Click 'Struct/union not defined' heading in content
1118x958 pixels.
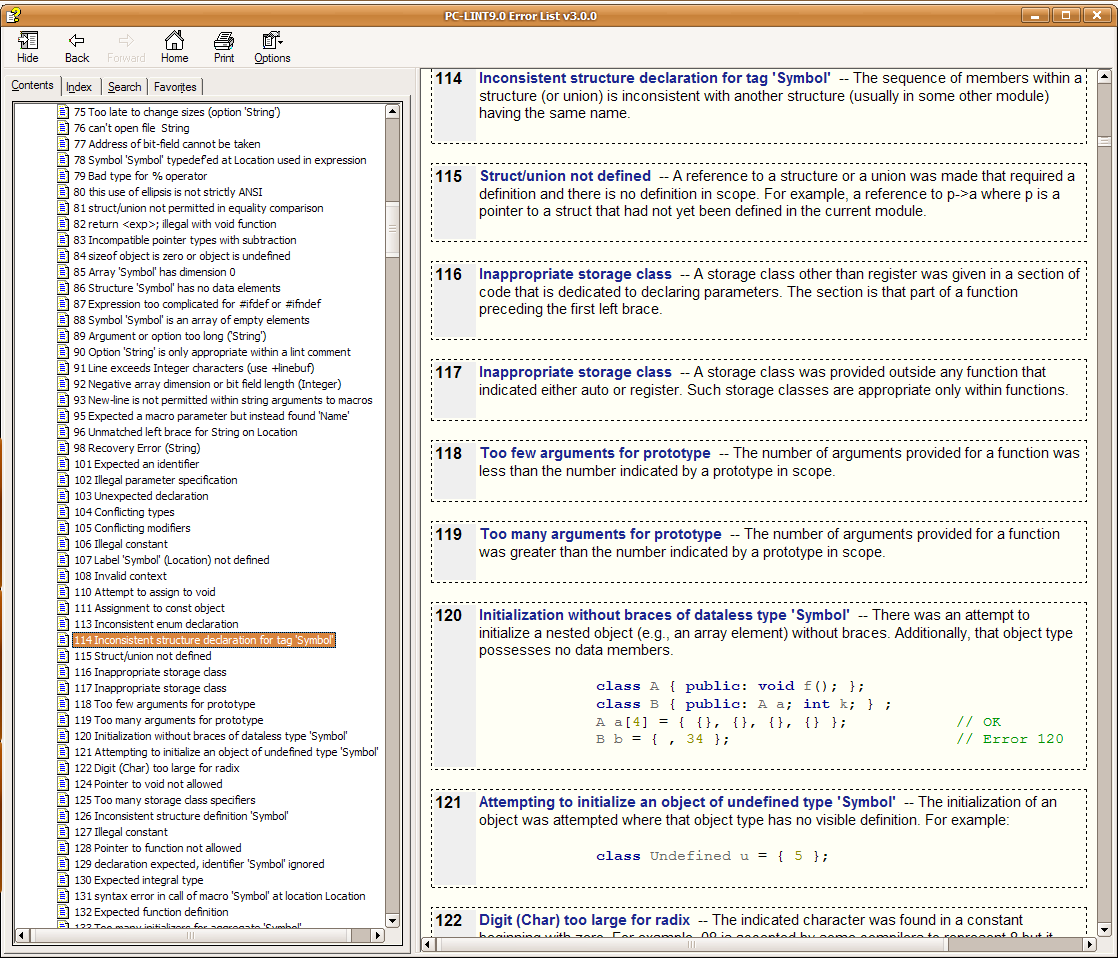tap(565, 176)
